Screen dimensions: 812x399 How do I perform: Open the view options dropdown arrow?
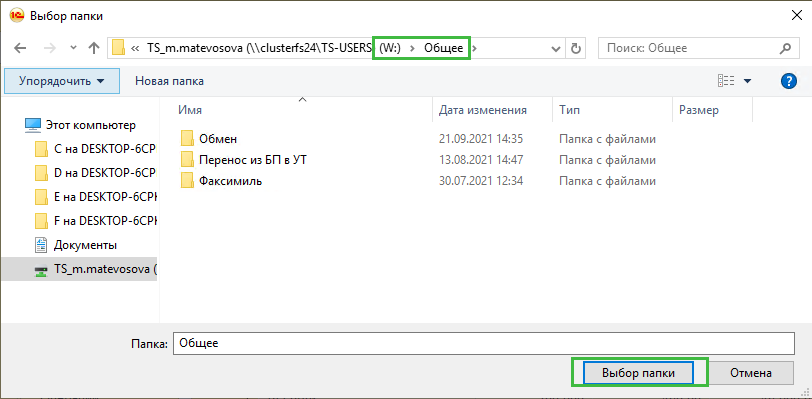[747, 81]
